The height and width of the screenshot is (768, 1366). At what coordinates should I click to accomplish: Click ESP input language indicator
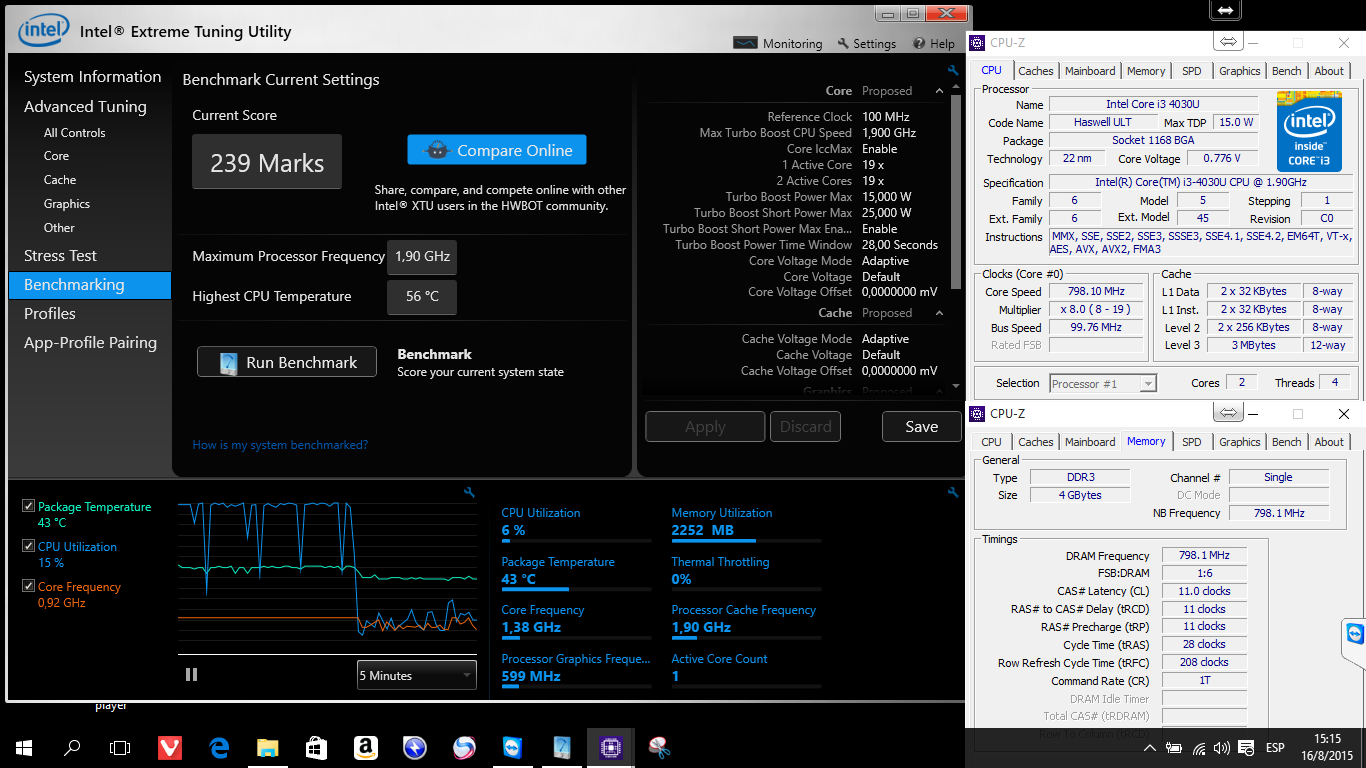[x=1275, y=748]
